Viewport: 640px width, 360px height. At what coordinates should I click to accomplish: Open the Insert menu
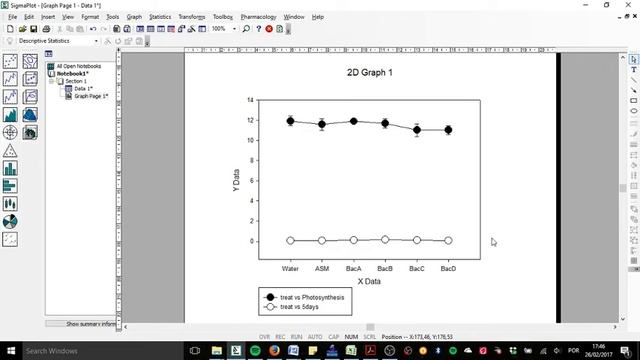(48, 17)
